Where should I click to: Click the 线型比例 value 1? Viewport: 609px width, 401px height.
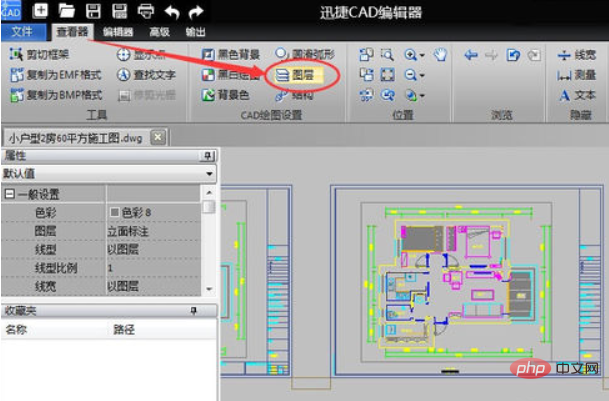pyautogui.click(x=110, y=268)
